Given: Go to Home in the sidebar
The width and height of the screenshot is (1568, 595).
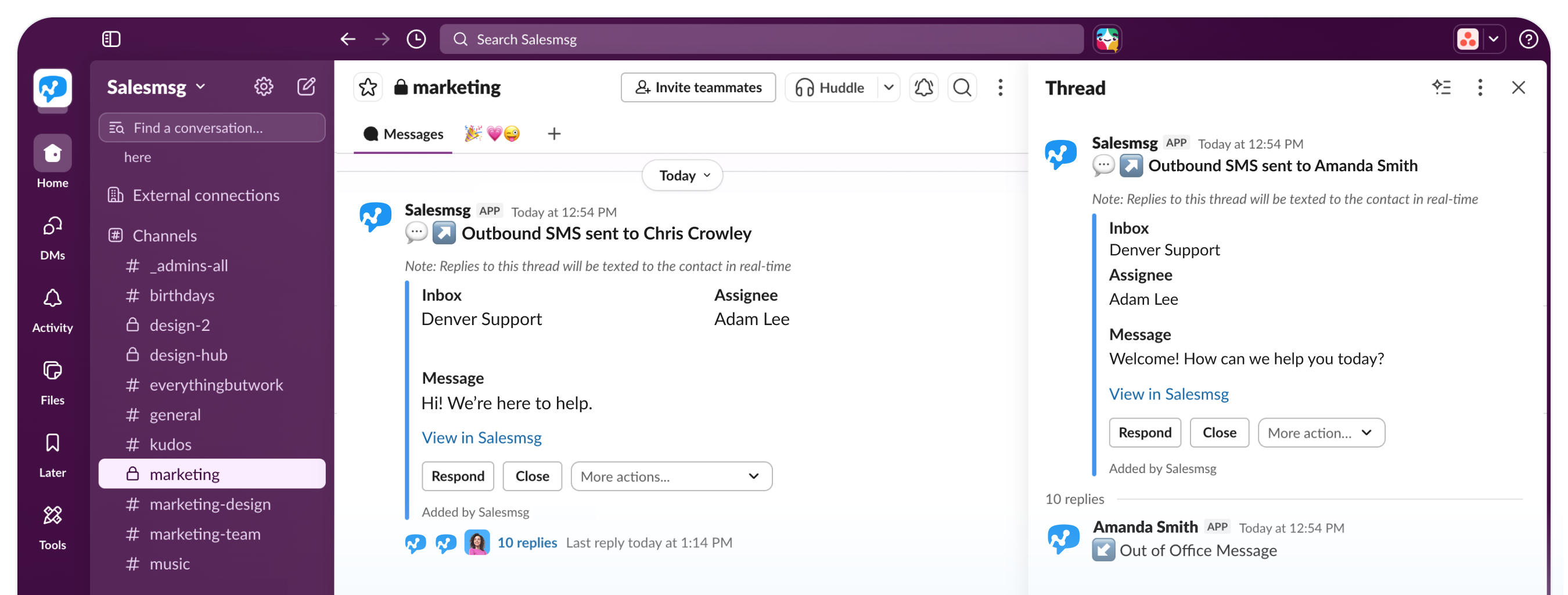Looking at the screenshot, I should point(52,163).
